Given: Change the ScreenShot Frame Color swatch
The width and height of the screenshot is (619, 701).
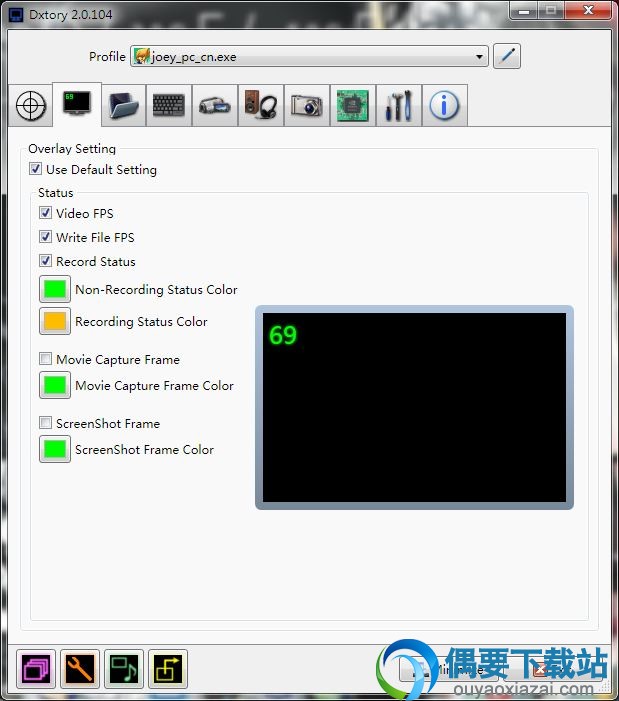Looking at the screenshot, I should pos(55,449).
